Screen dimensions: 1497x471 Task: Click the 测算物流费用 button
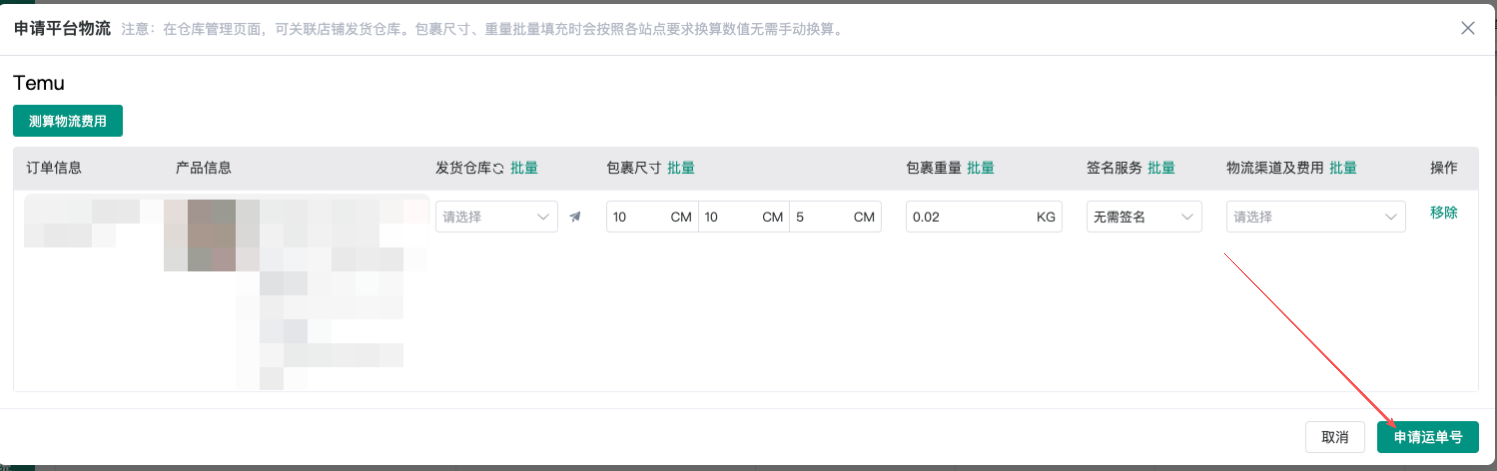[68, 121]
